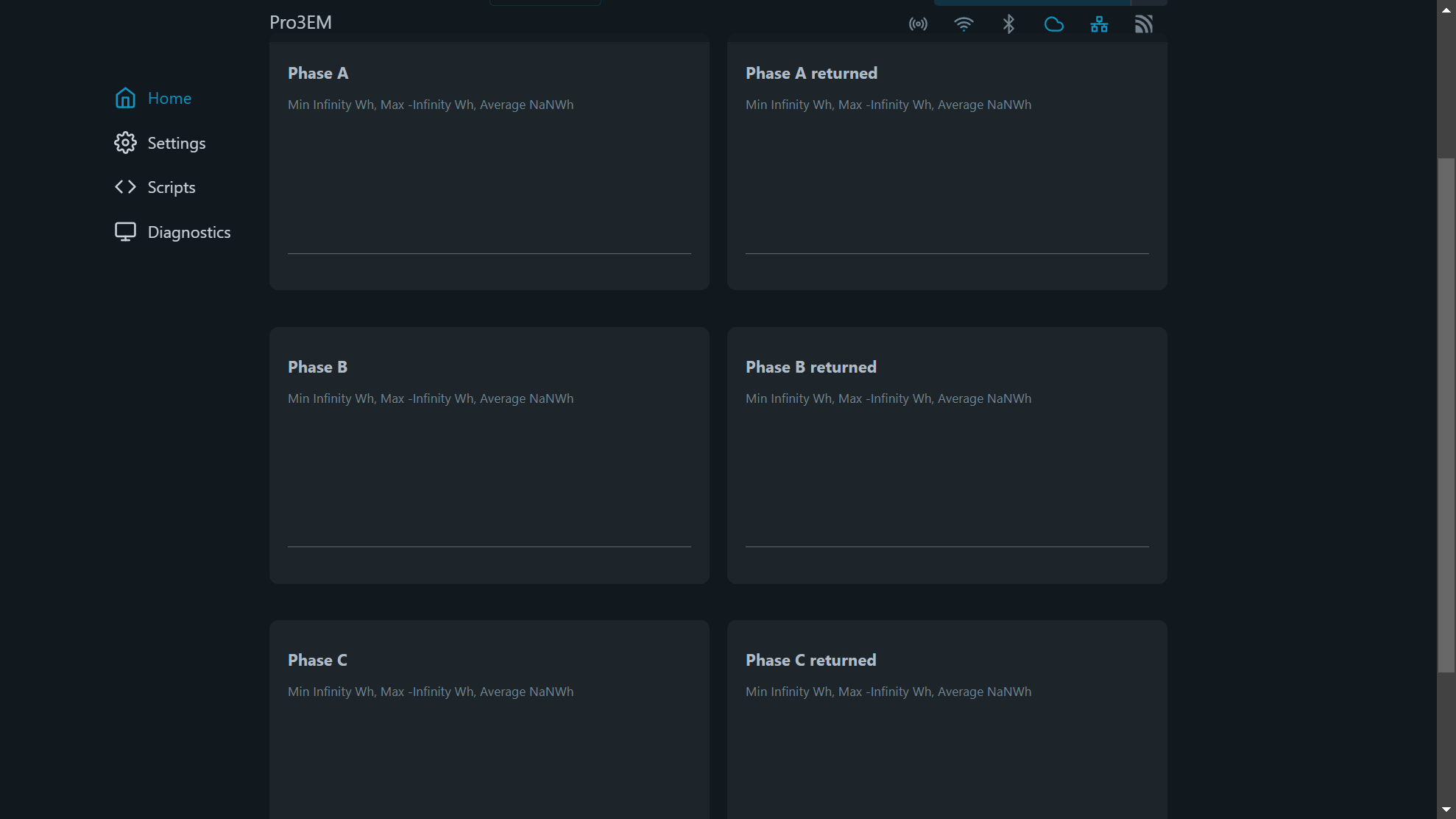The image size is (1456, 819).
Task: Click the Wi-Fi status icon
Action: (964, 24)
